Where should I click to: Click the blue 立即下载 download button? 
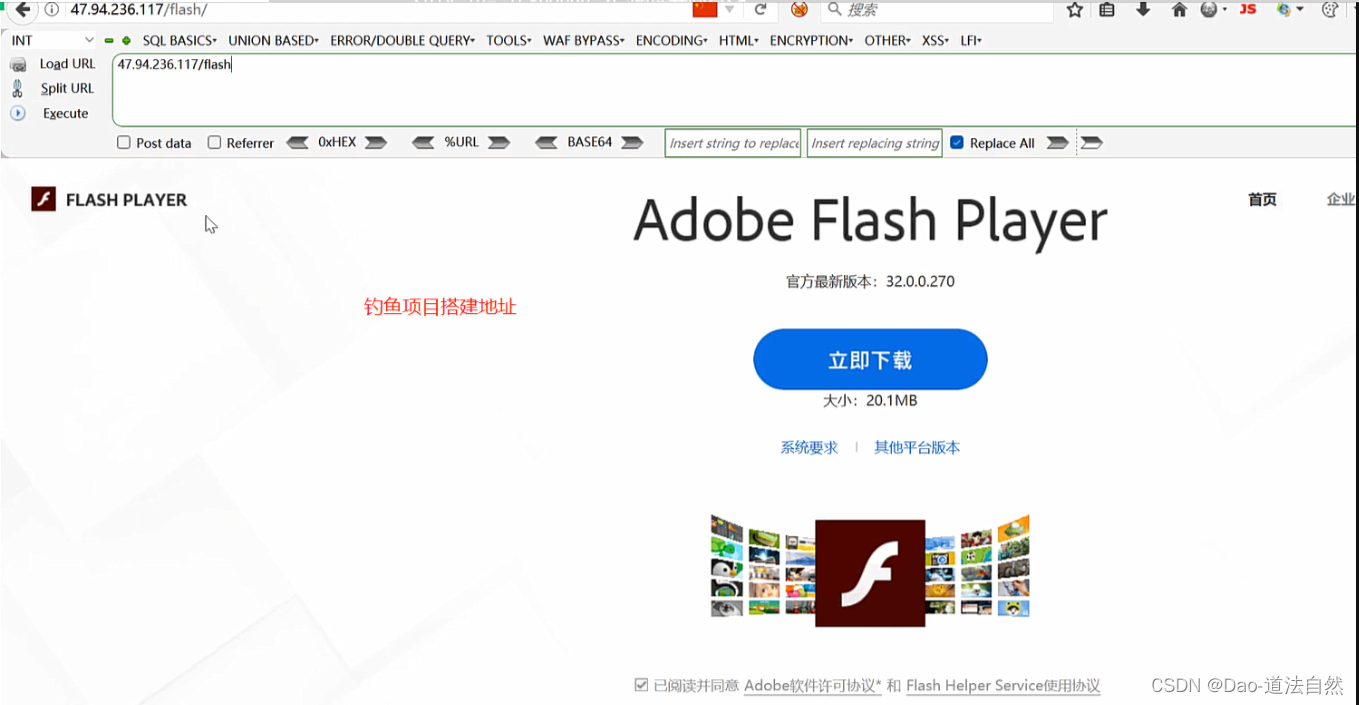point(870,360)
